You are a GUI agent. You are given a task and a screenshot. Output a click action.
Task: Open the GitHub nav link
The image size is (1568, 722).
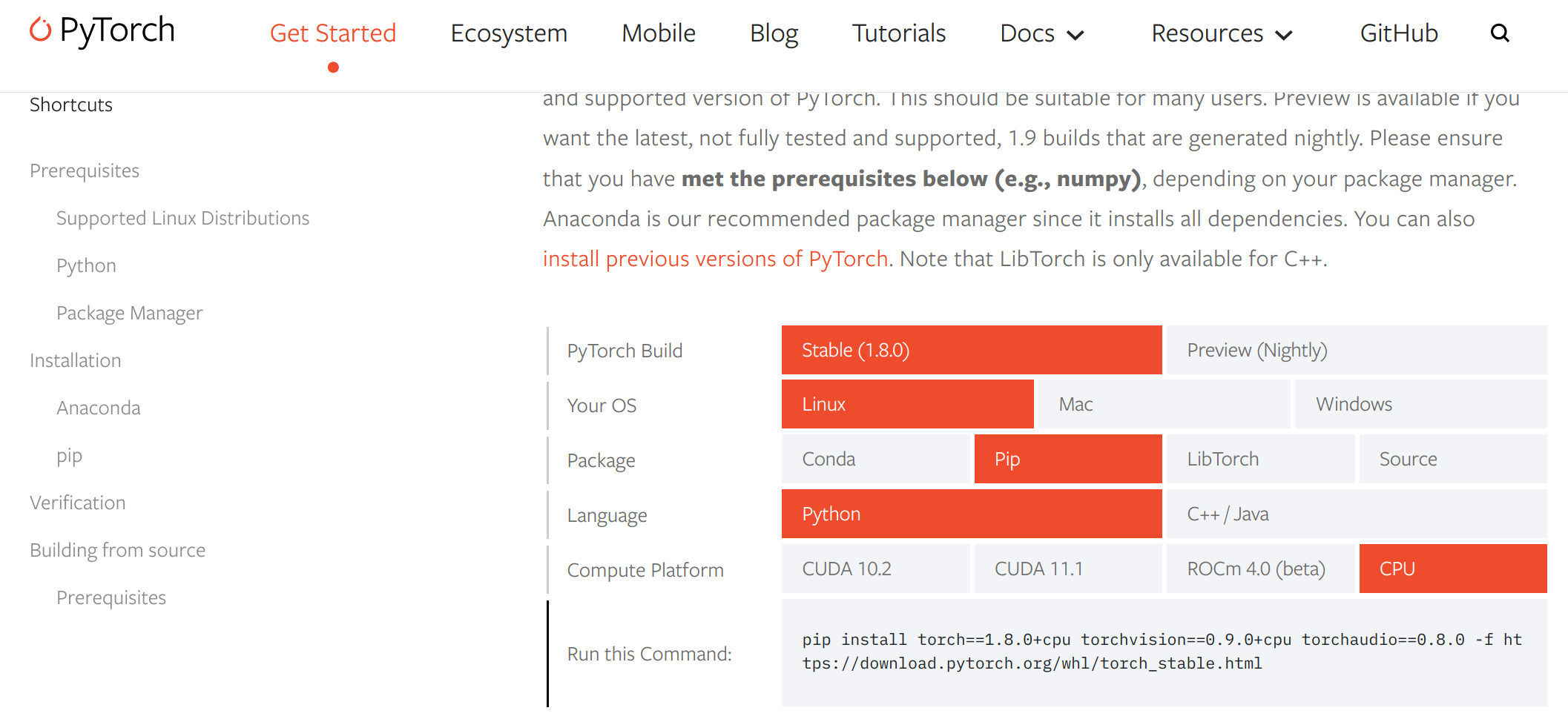1399,33
